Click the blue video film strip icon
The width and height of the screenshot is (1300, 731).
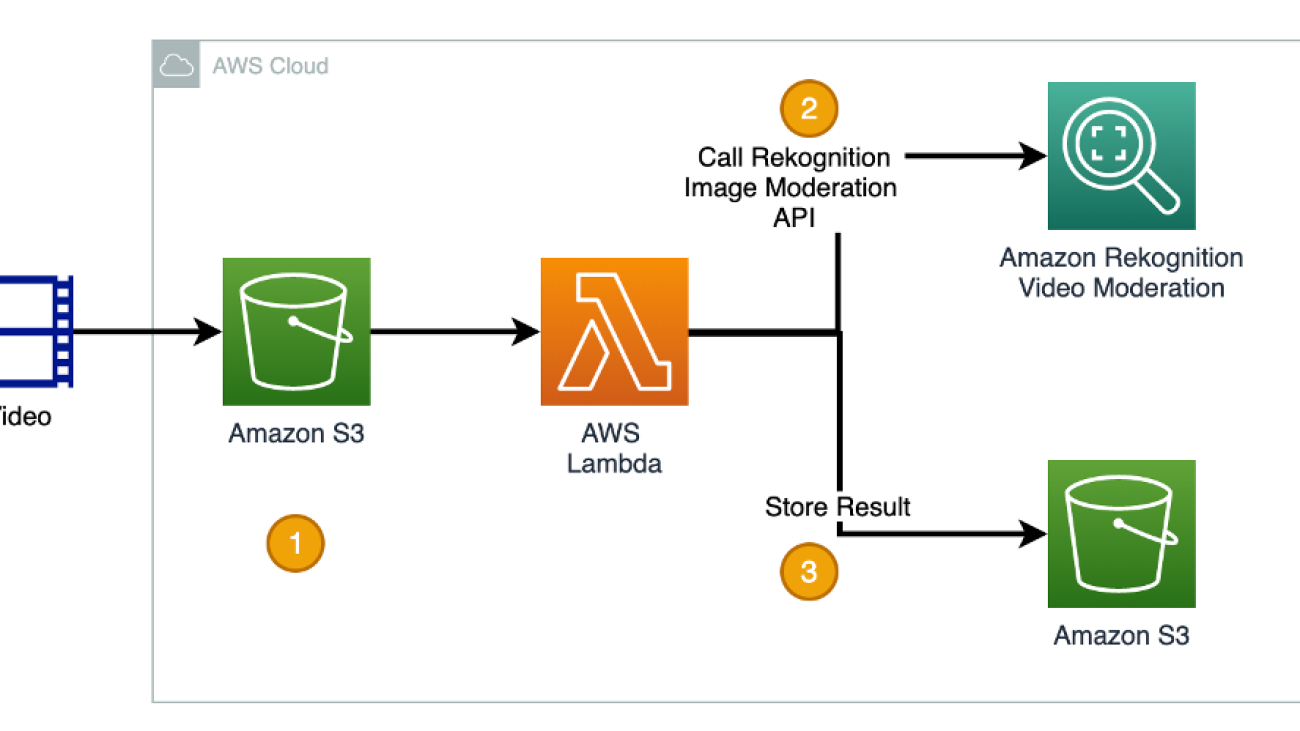tap(37, 332)
